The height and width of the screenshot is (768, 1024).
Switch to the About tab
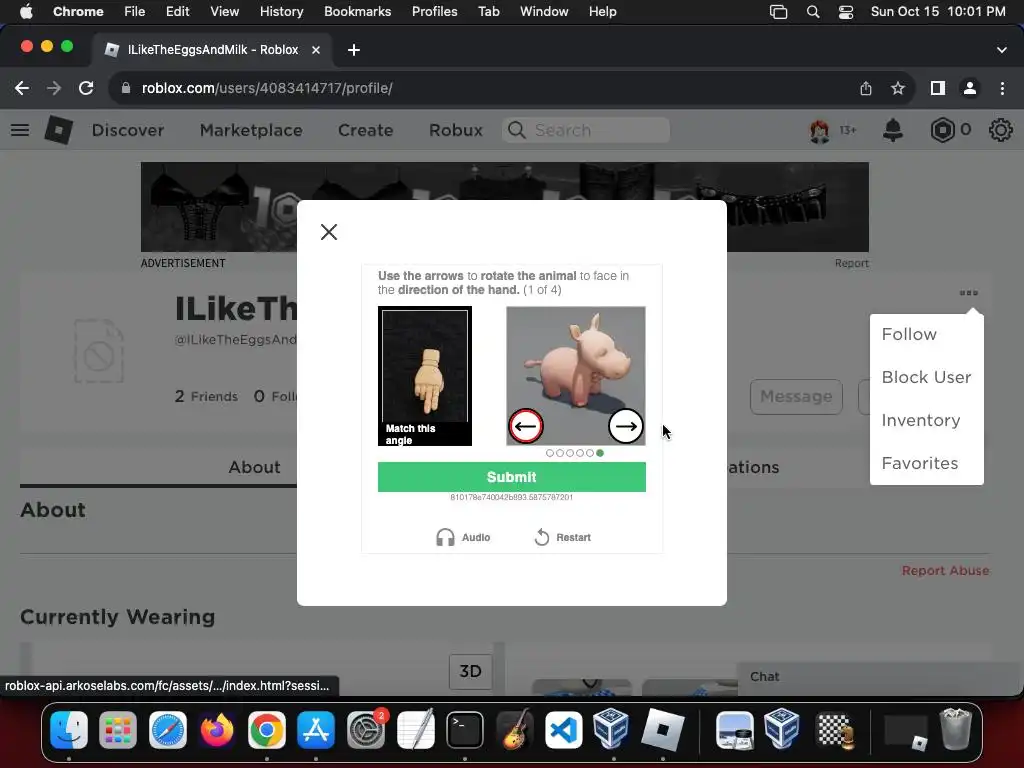254,467
